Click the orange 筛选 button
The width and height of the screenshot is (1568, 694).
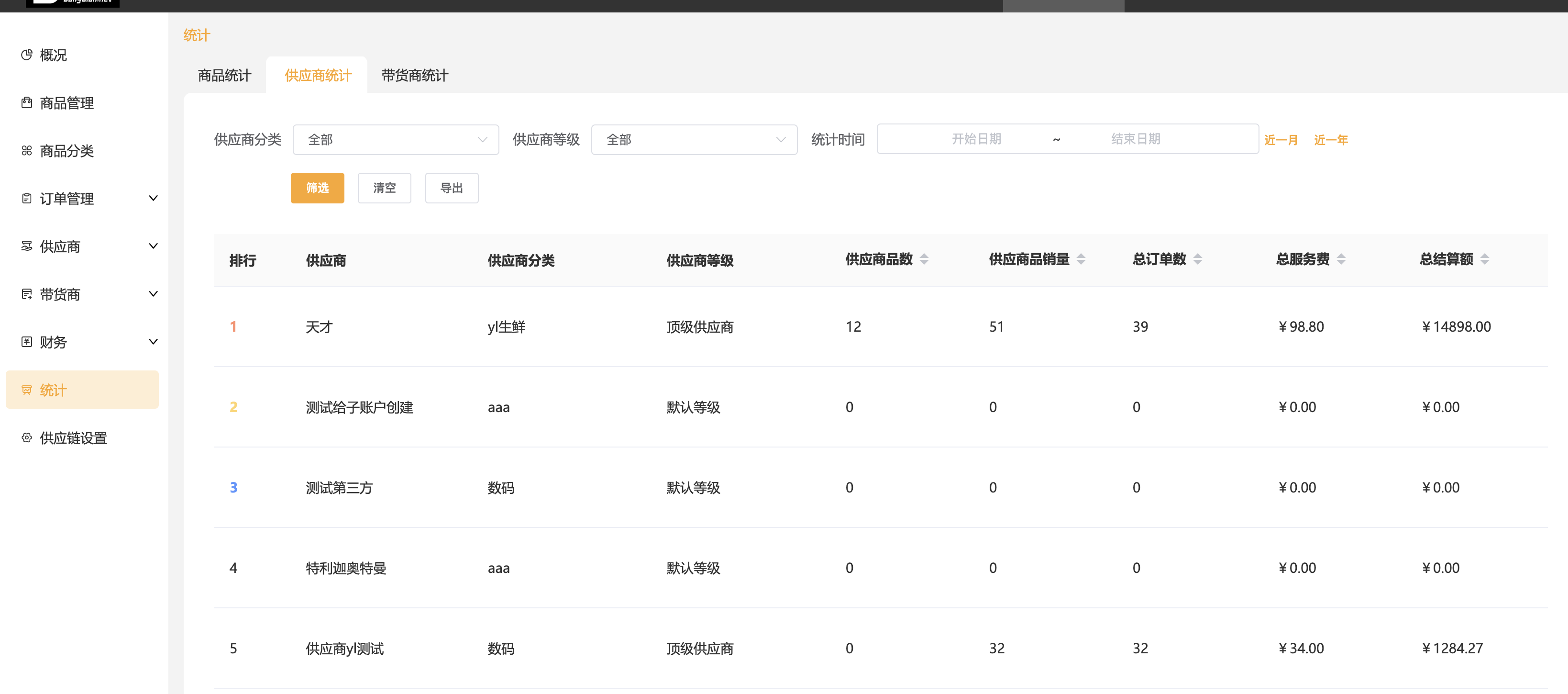click(x=317, y=188)
